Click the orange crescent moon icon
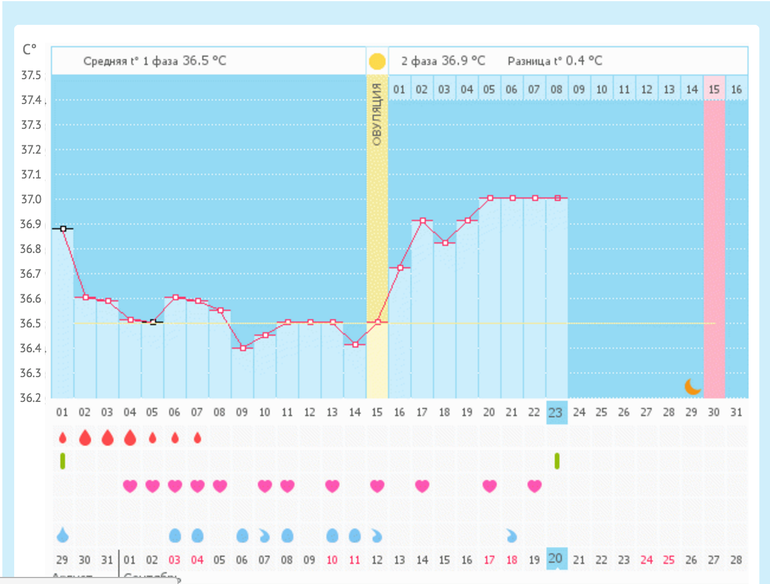Viewport: 770px width, 584px height. tap(692, 387)
